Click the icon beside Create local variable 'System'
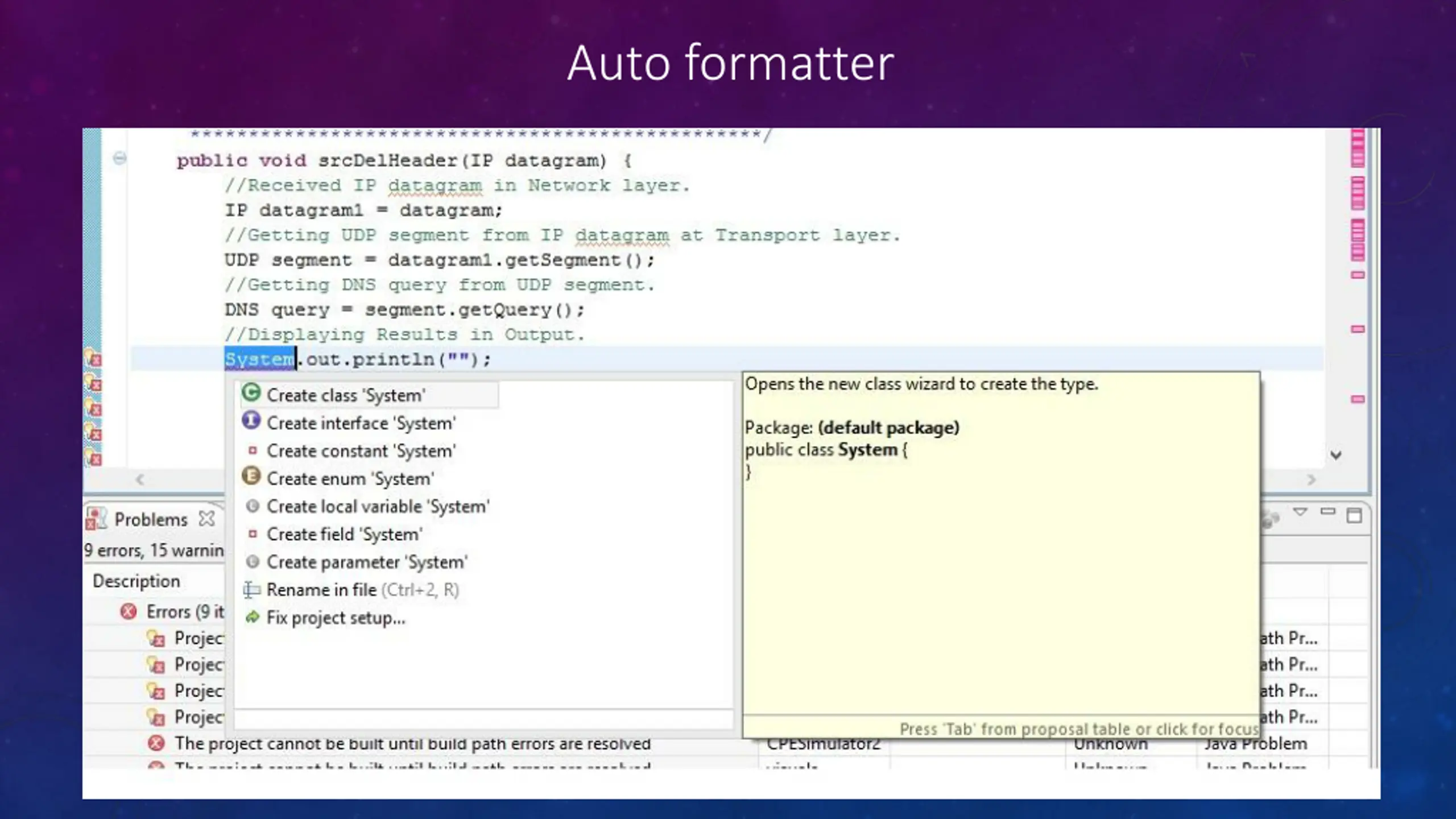The width and height of the screenshot is (1456, 819). pyautogui.click(x=253, y=506)
